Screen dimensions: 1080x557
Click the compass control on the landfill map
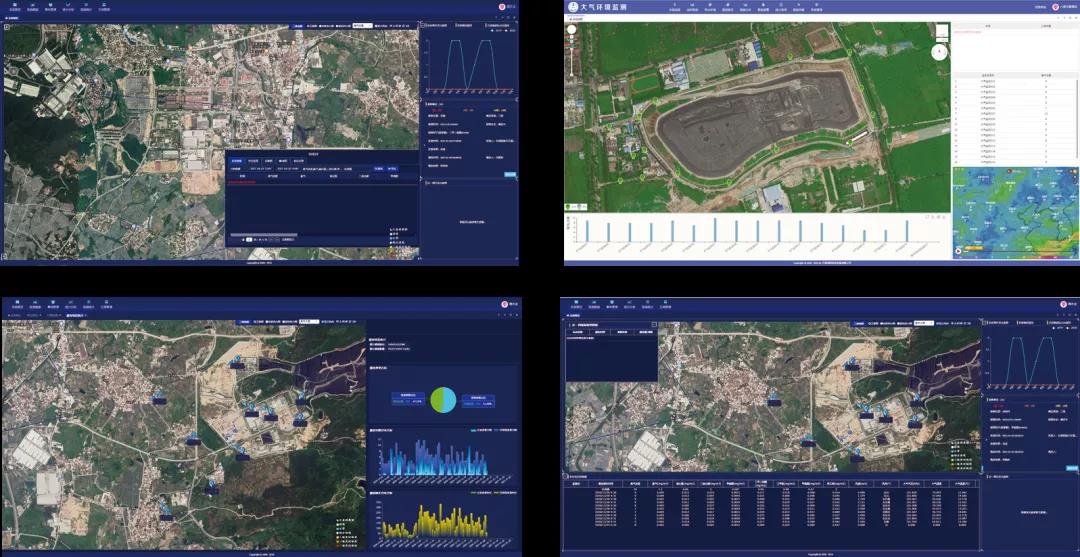click(940, 52)
